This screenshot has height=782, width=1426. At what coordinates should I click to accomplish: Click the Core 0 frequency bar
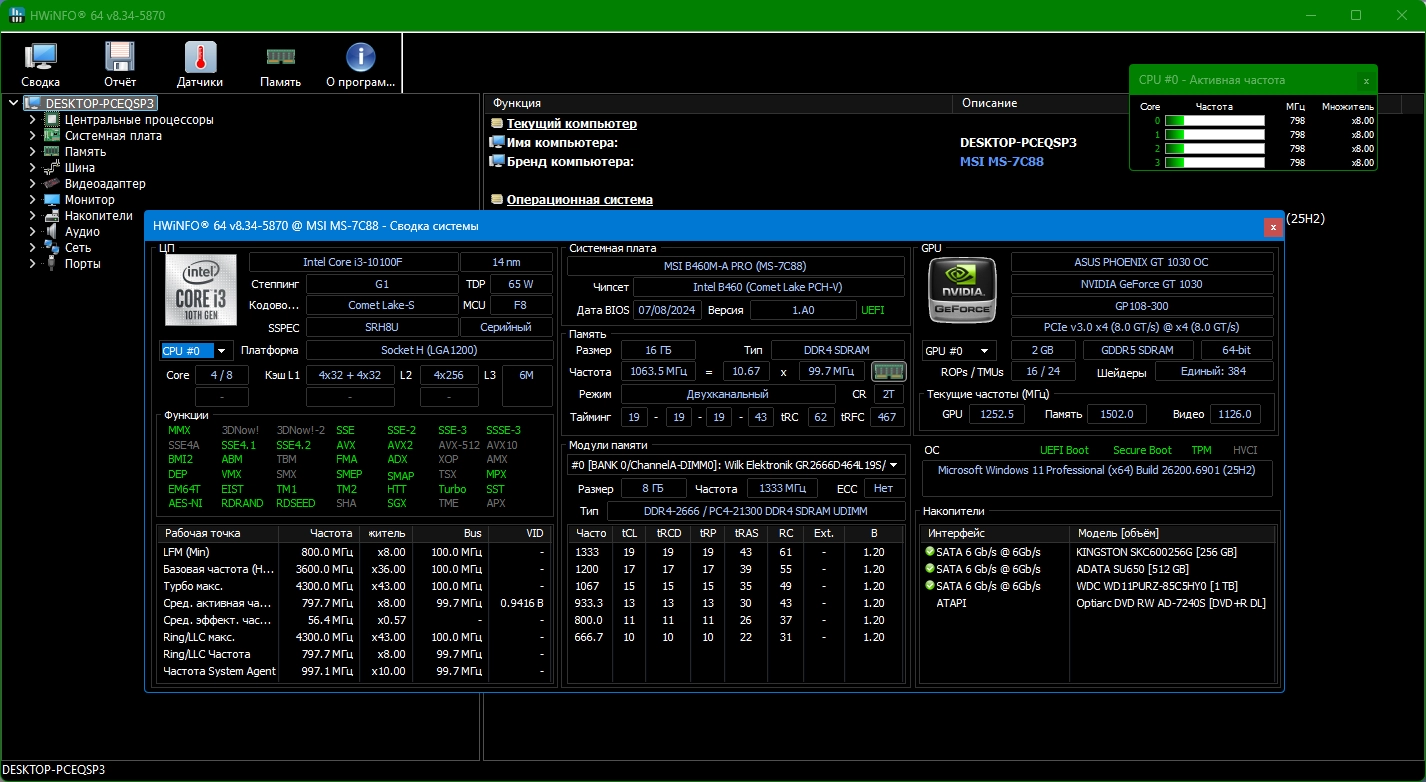pyautogui.click(x=1214, y=120)
